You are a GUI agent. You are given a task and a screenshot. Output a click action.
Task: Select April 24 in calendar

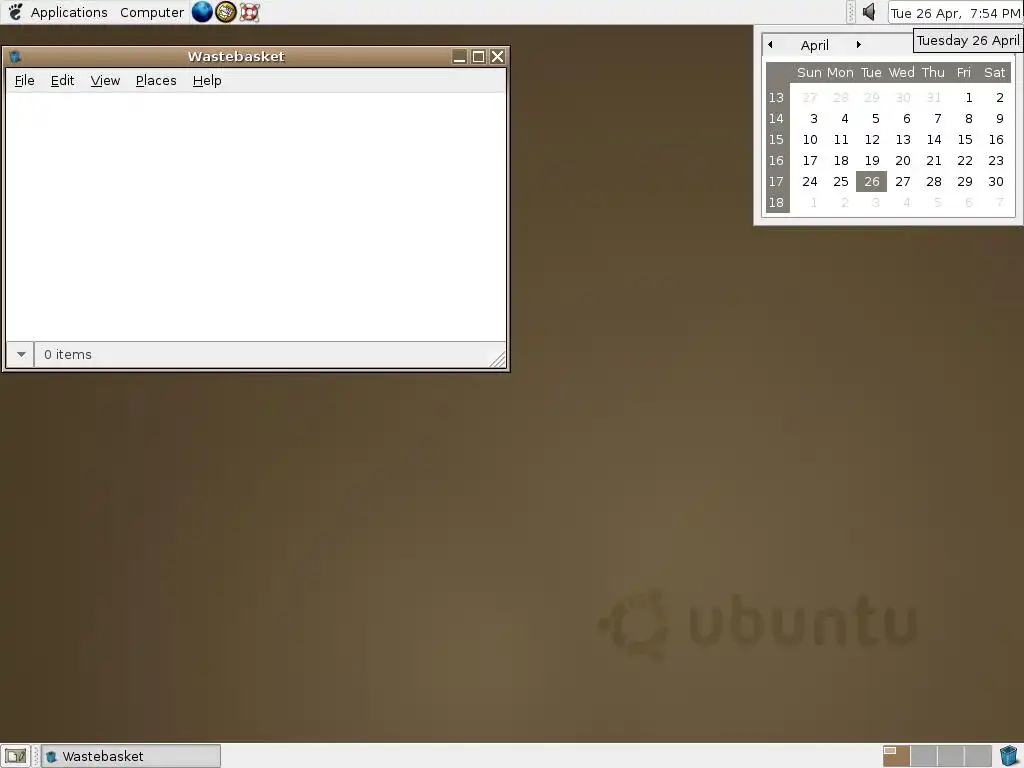tap(810, 182)
